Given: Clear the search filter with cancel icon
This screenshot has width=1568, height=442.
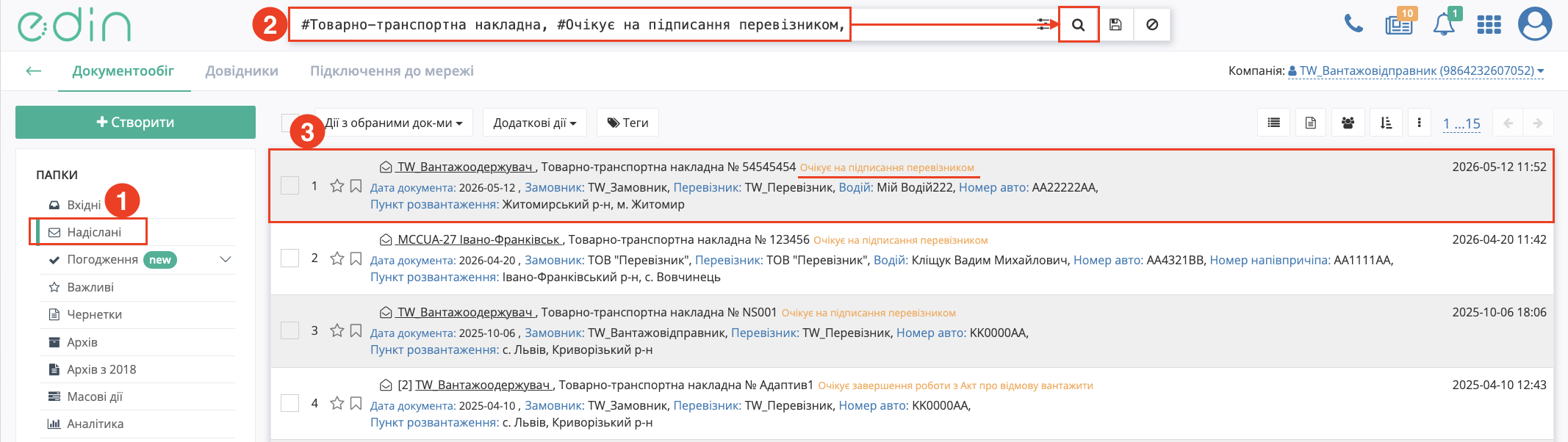Looking at the screenshot, I should pos(1152,25).
